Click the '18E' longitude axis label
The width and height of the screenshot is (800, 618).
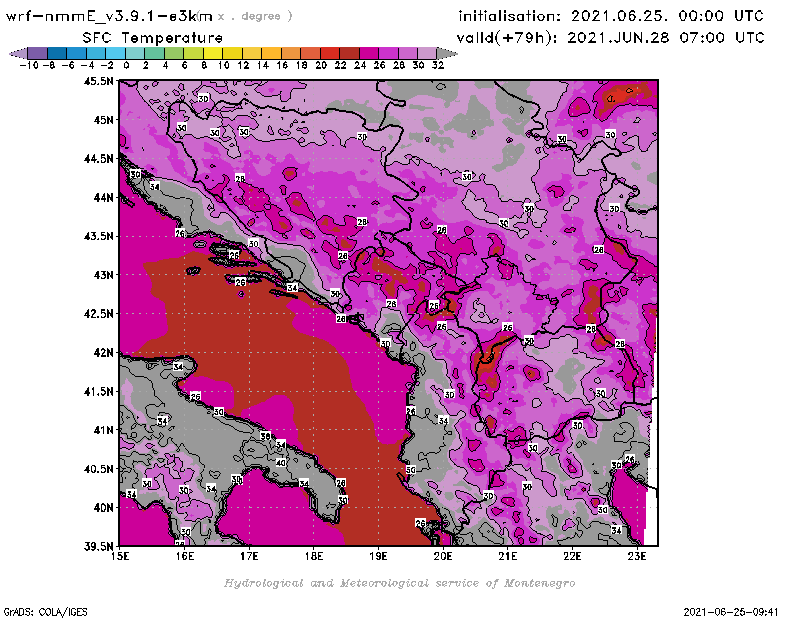(314, 556)
